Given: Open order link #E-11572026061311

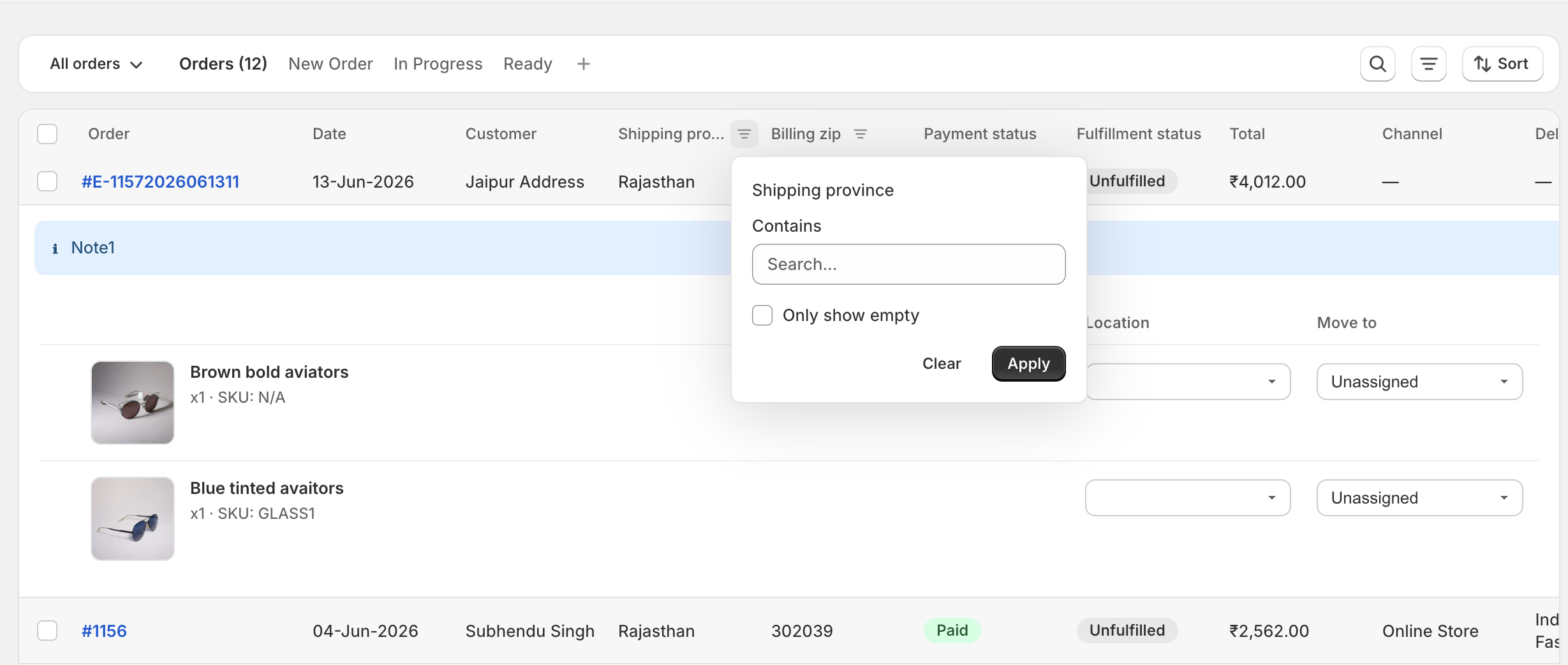Looking at the screenshot, I should [161, 182].
